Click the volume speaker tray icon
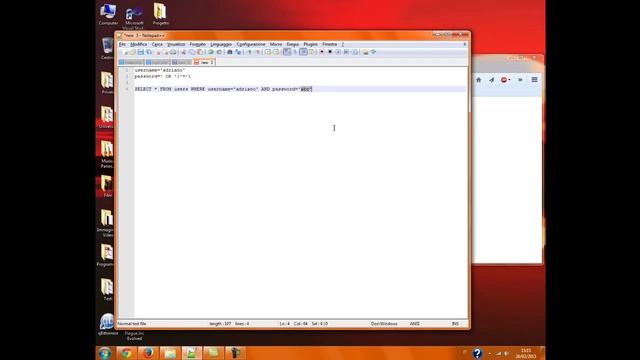 507,353
